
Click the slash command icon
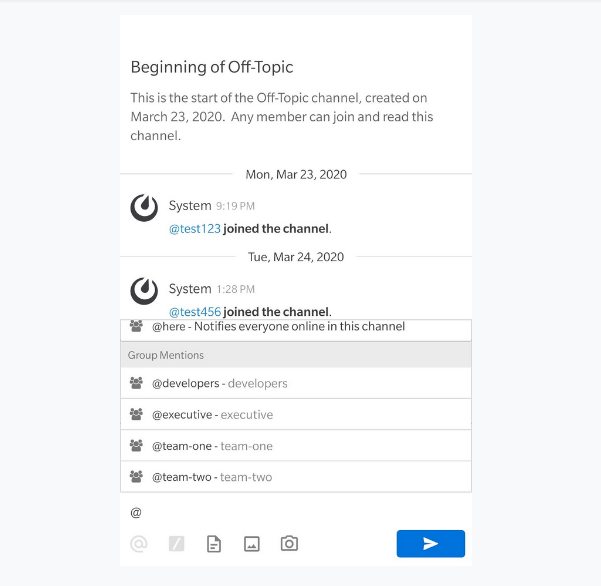pos(176,543)
